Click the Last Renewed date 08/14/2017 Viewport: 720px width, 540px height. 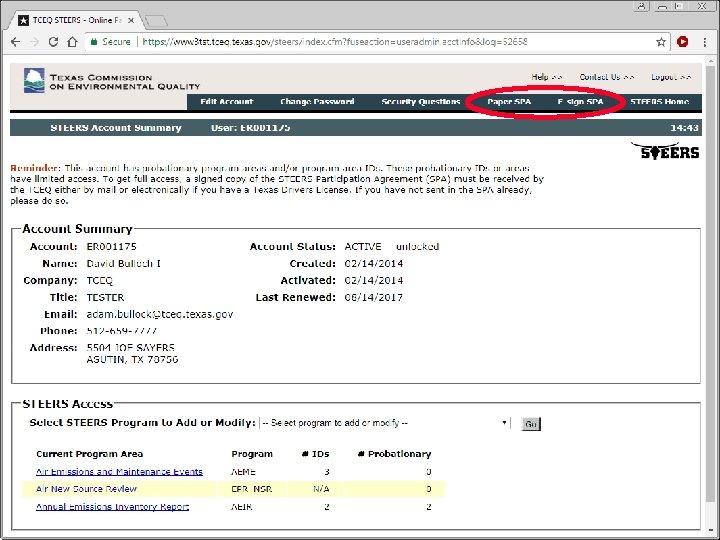374,298
